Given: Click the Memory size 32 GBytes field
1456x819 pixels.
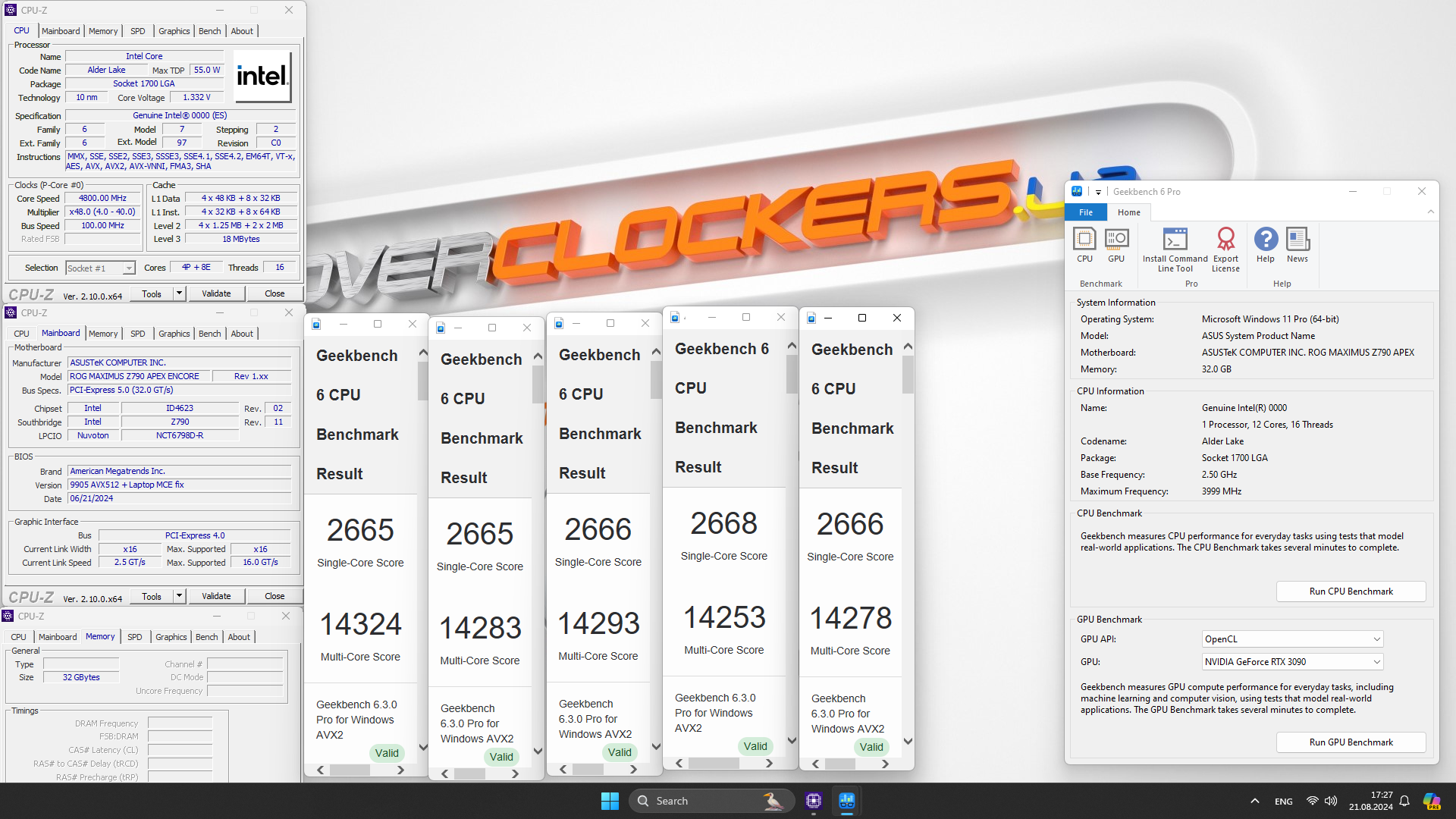Looking at the screenshot, I should coord(81,677).
